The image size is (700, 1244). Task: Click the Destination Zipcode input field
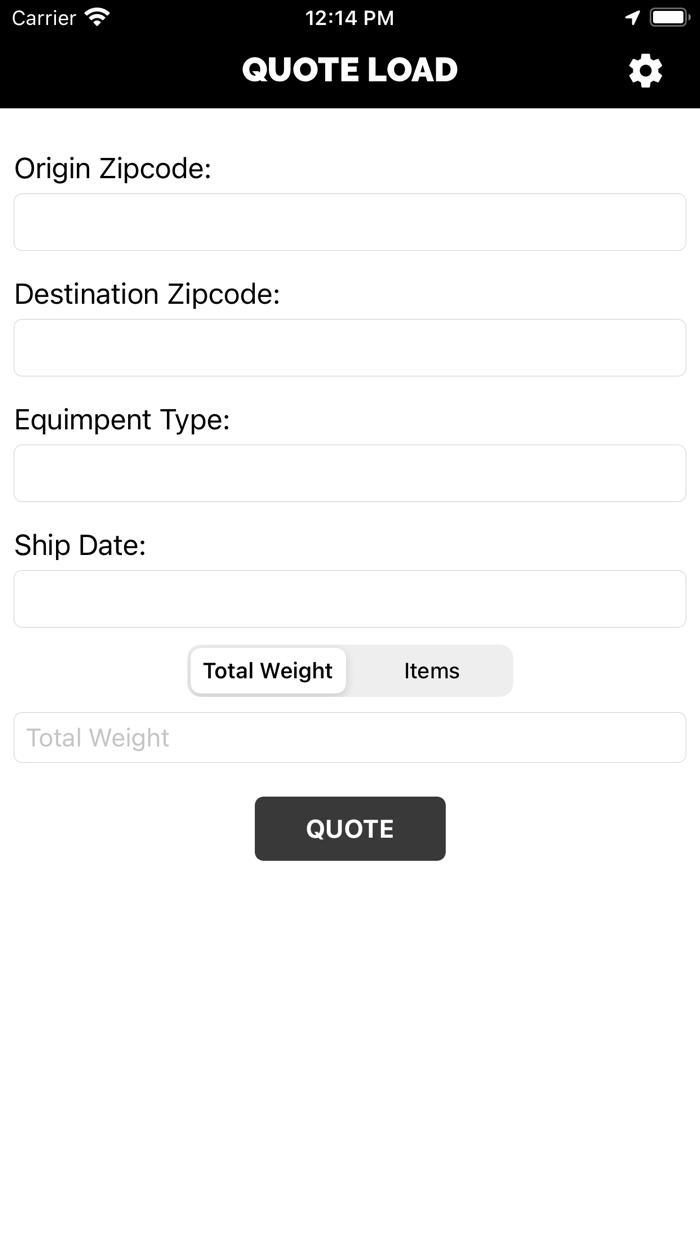(x=350, y=347)
